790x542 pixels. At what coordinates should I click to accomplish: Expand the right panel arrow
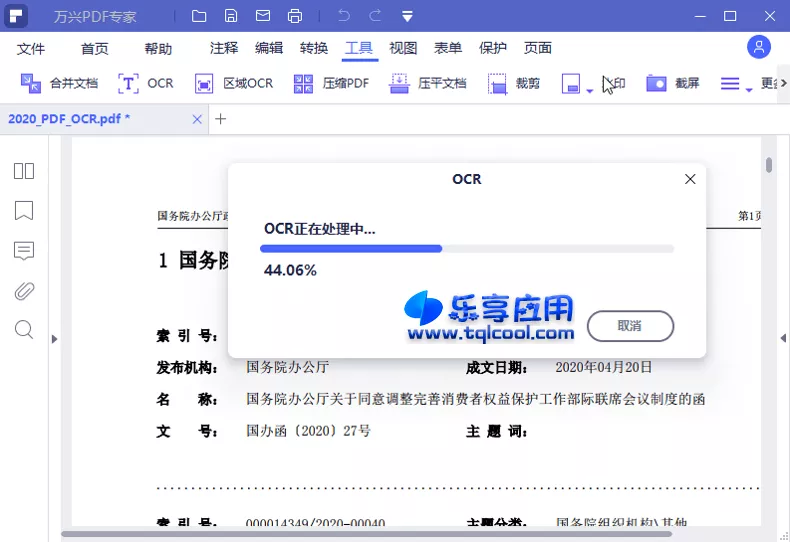pyautogui.click(x=783, y=338)
